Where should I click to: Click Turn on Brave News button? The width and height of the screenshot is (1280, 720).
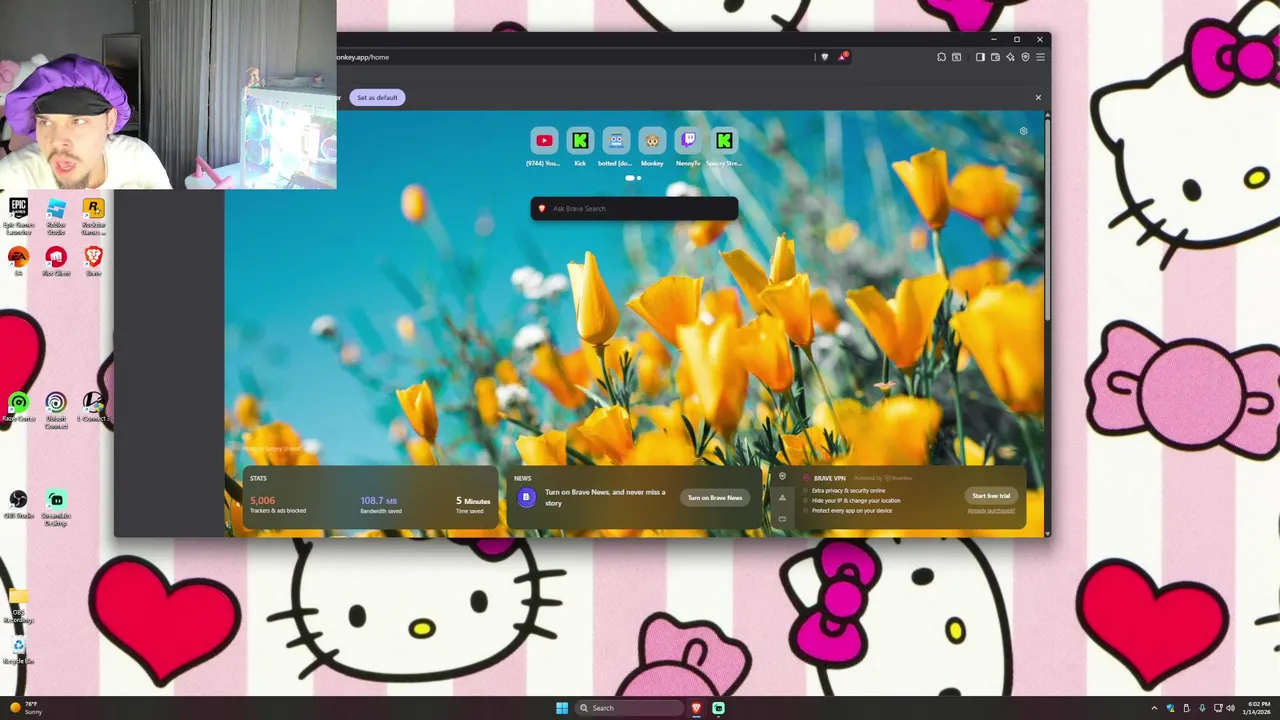pos(715,497)
